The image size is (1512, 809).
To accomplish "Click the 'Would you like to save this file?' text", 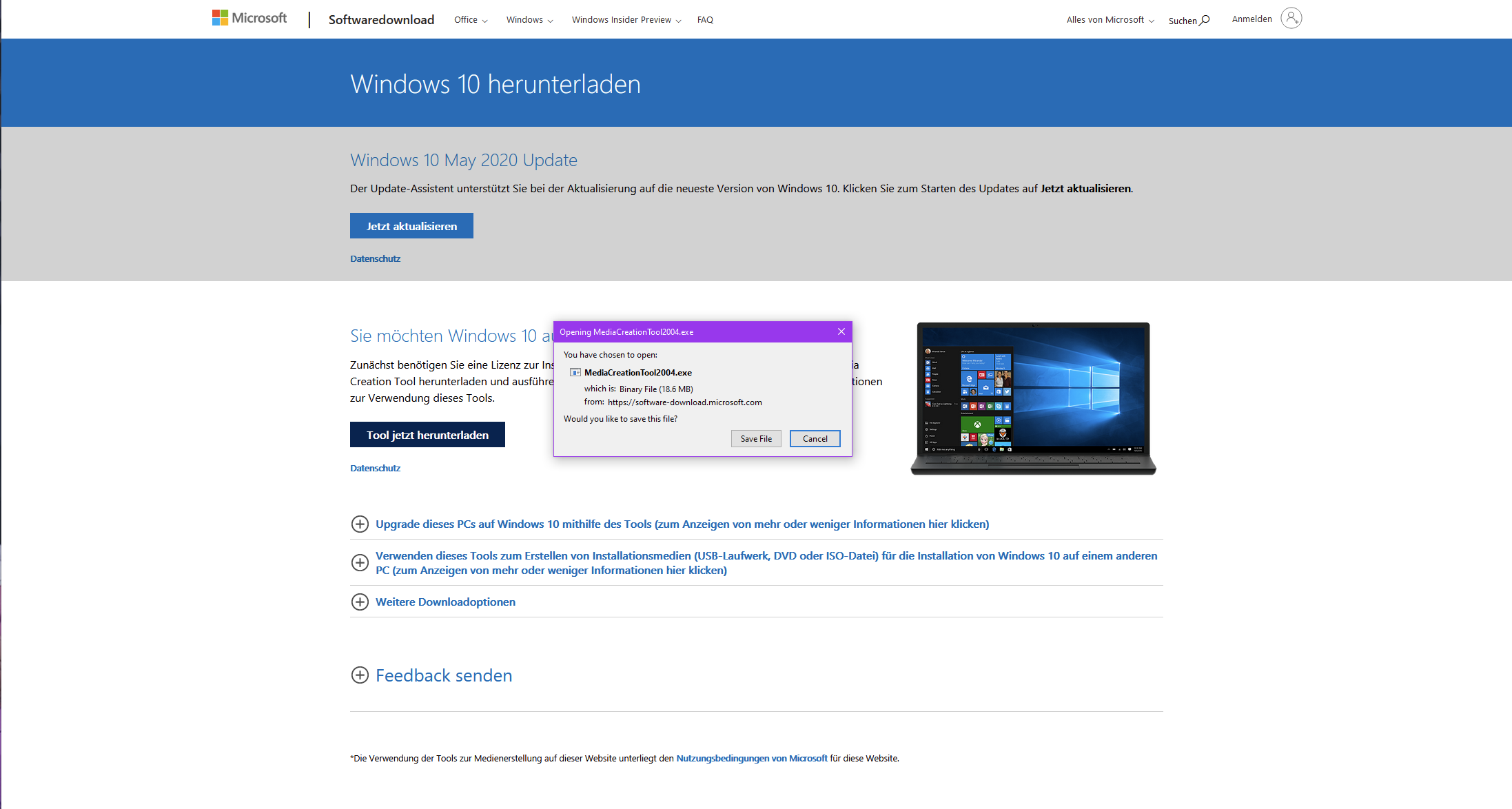I will [x=620, y=419].
